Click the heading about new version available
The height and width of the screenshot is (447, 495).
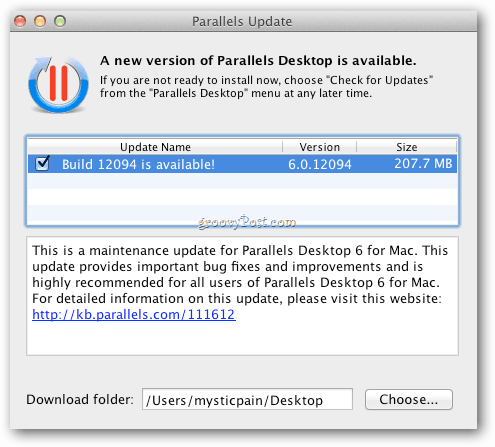click(x=258, y=61)
